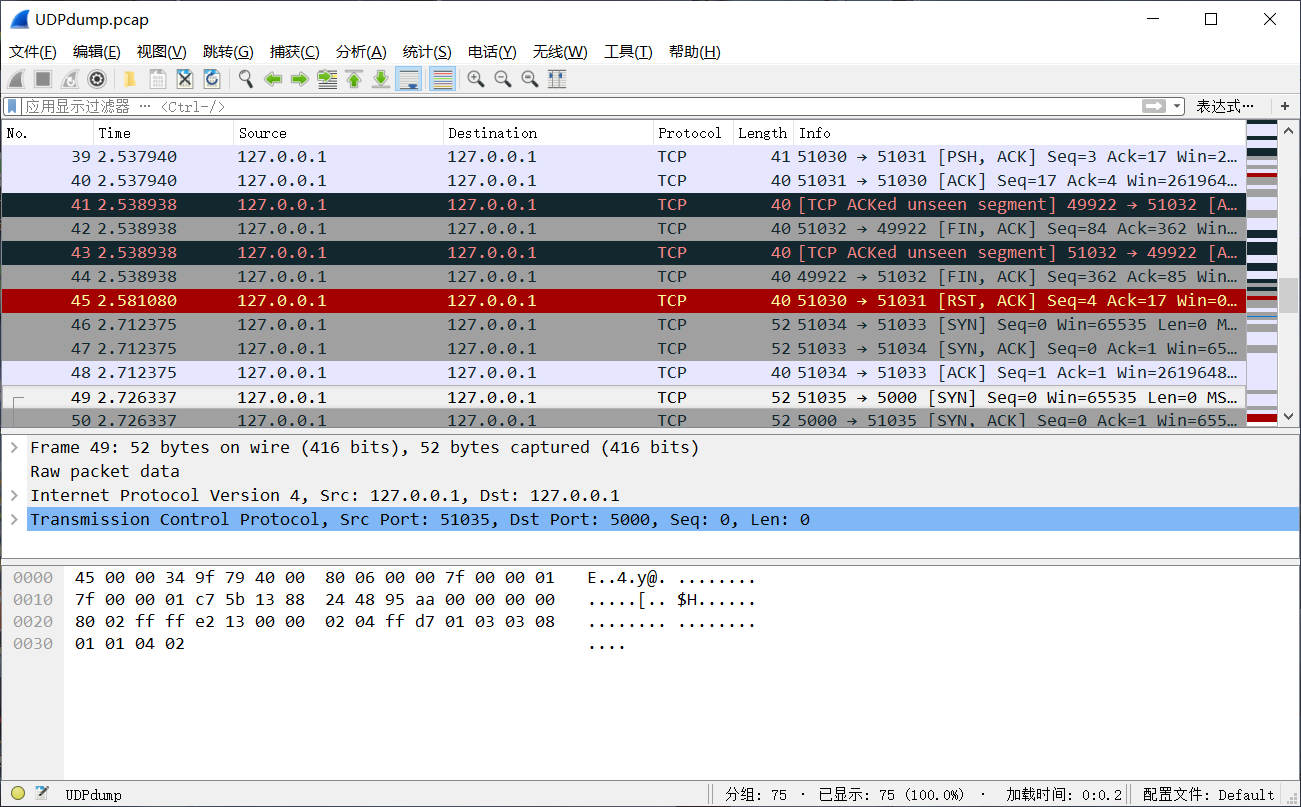Click the stop capture square icon
The width and height of the screenshot is (1301, 807).
tap(43, 79)
